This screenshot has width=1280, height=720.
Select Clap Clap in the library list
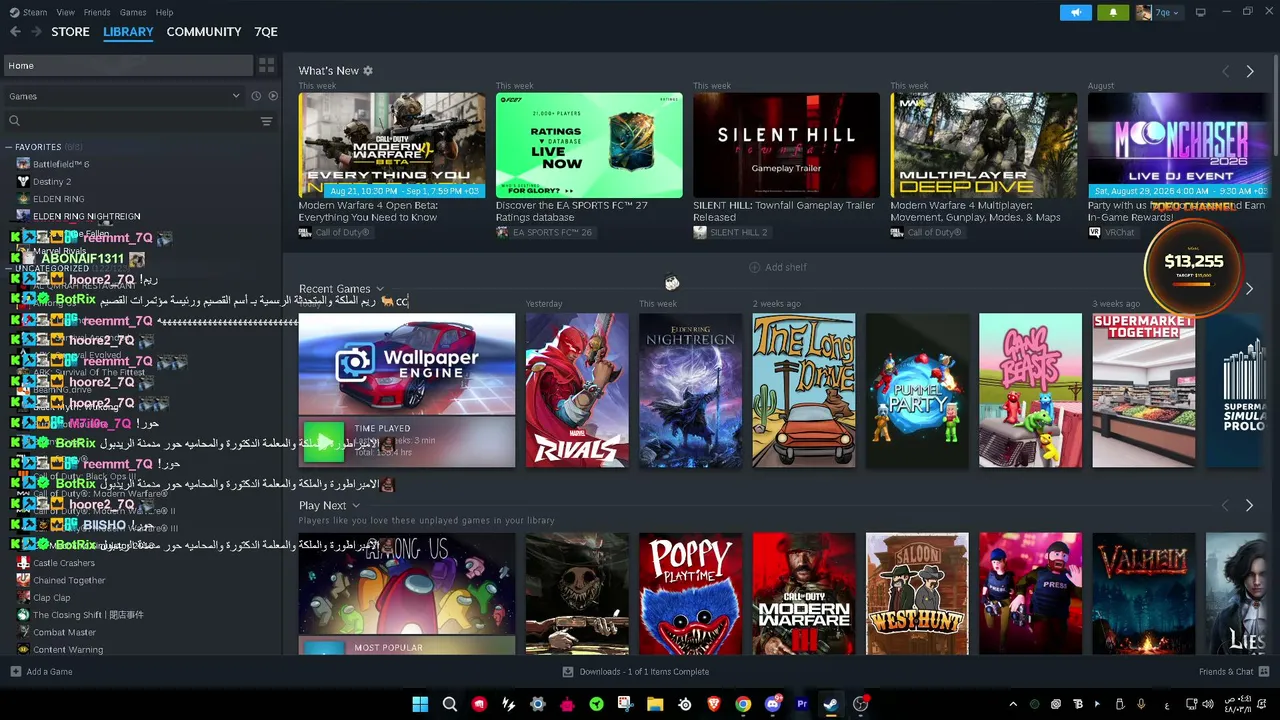(52, 598)
